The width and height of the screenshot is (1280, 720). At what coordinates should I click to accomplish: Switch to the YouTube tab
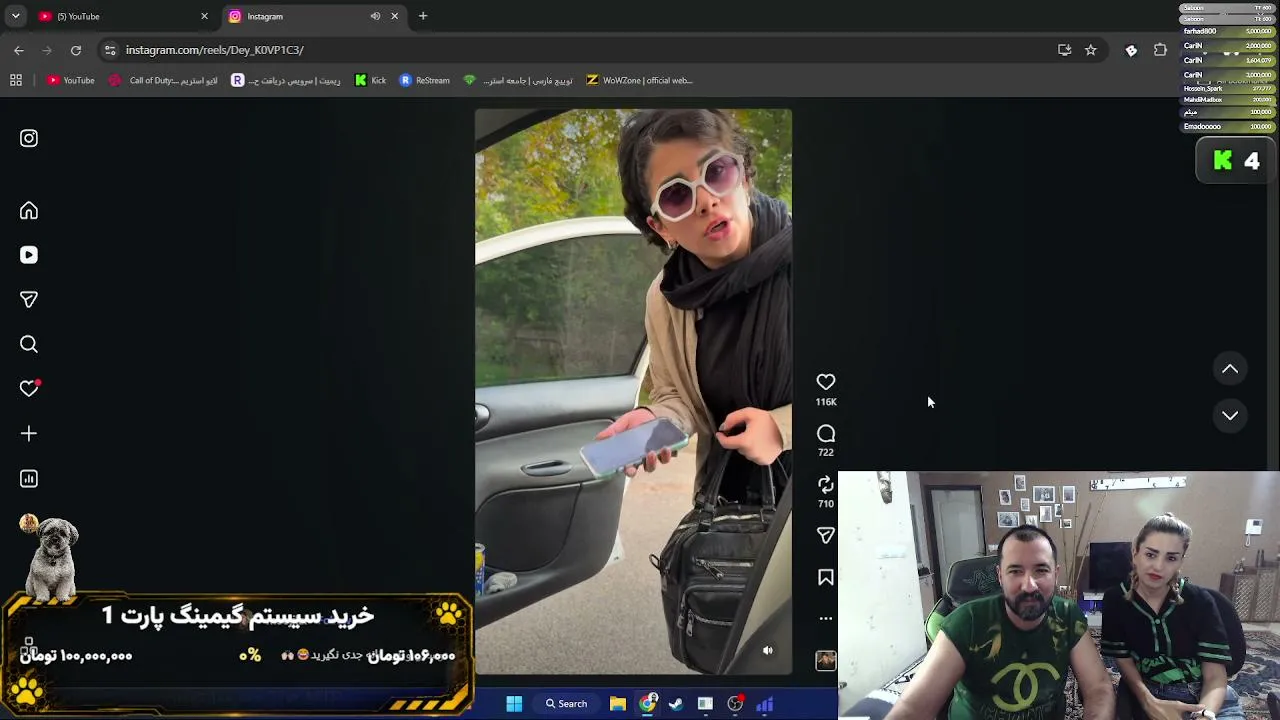point(120,16)
